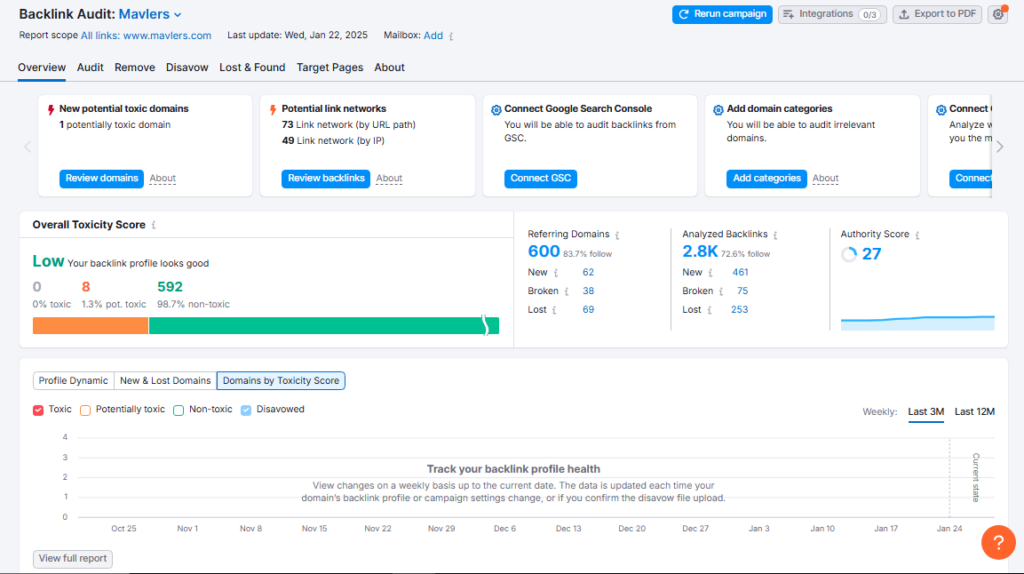Click info icon beside Analyzed Backlinks Broken

[721, 291]
